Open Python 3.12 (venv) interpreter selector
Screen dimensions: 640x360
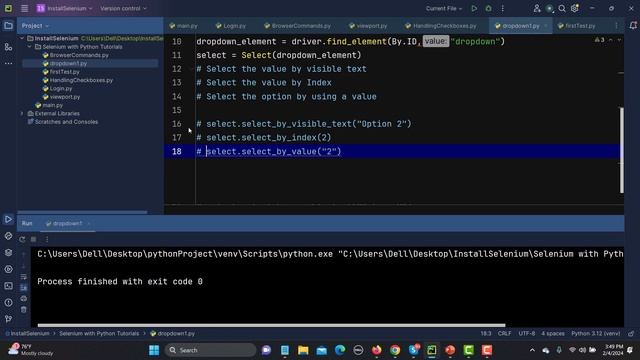pos(596,333)
